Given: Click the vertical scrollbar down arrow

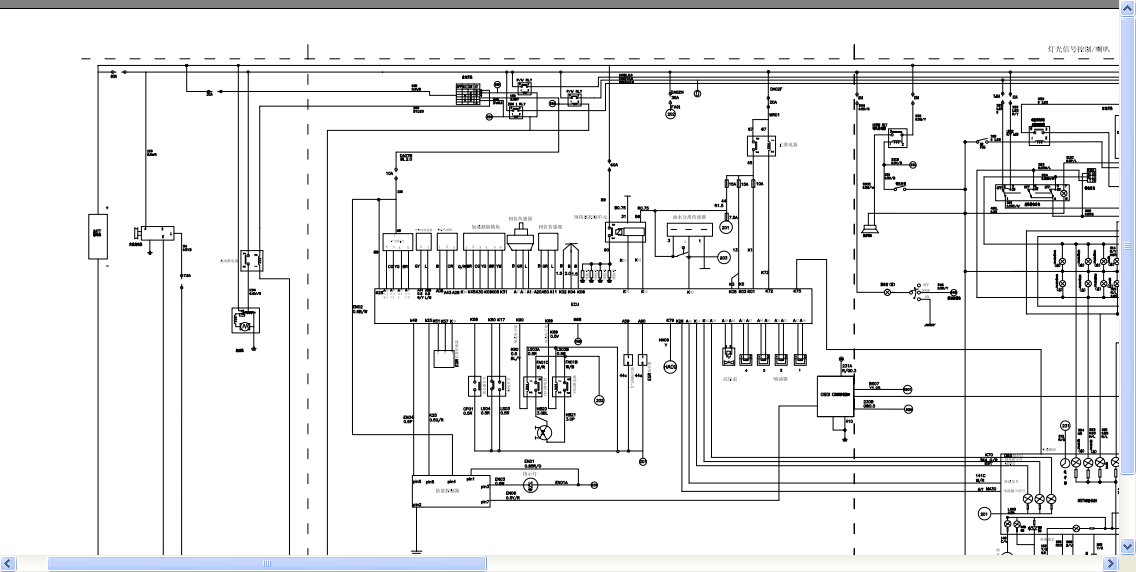Looking at the screenshot, I should coord(1127,546).
